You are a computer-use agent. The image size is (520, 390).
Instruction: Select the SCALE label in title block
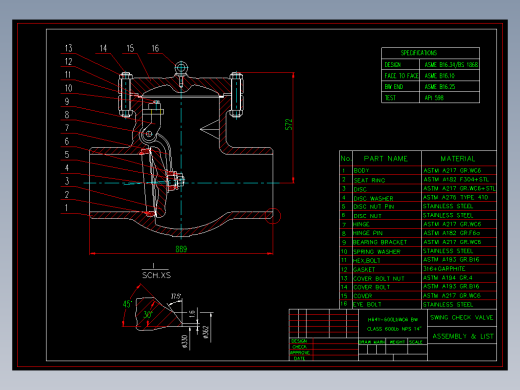(x=415, y=342)
